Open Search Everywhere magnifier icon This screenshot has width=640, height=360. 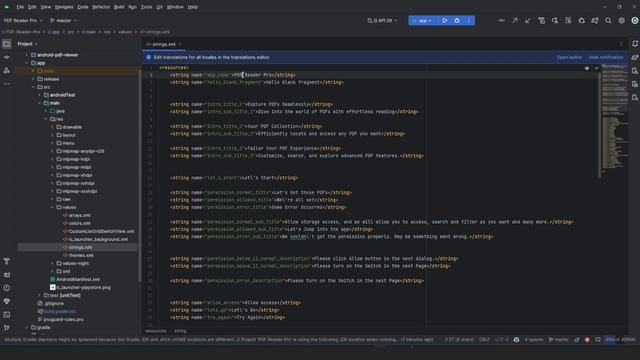(608, 20)
